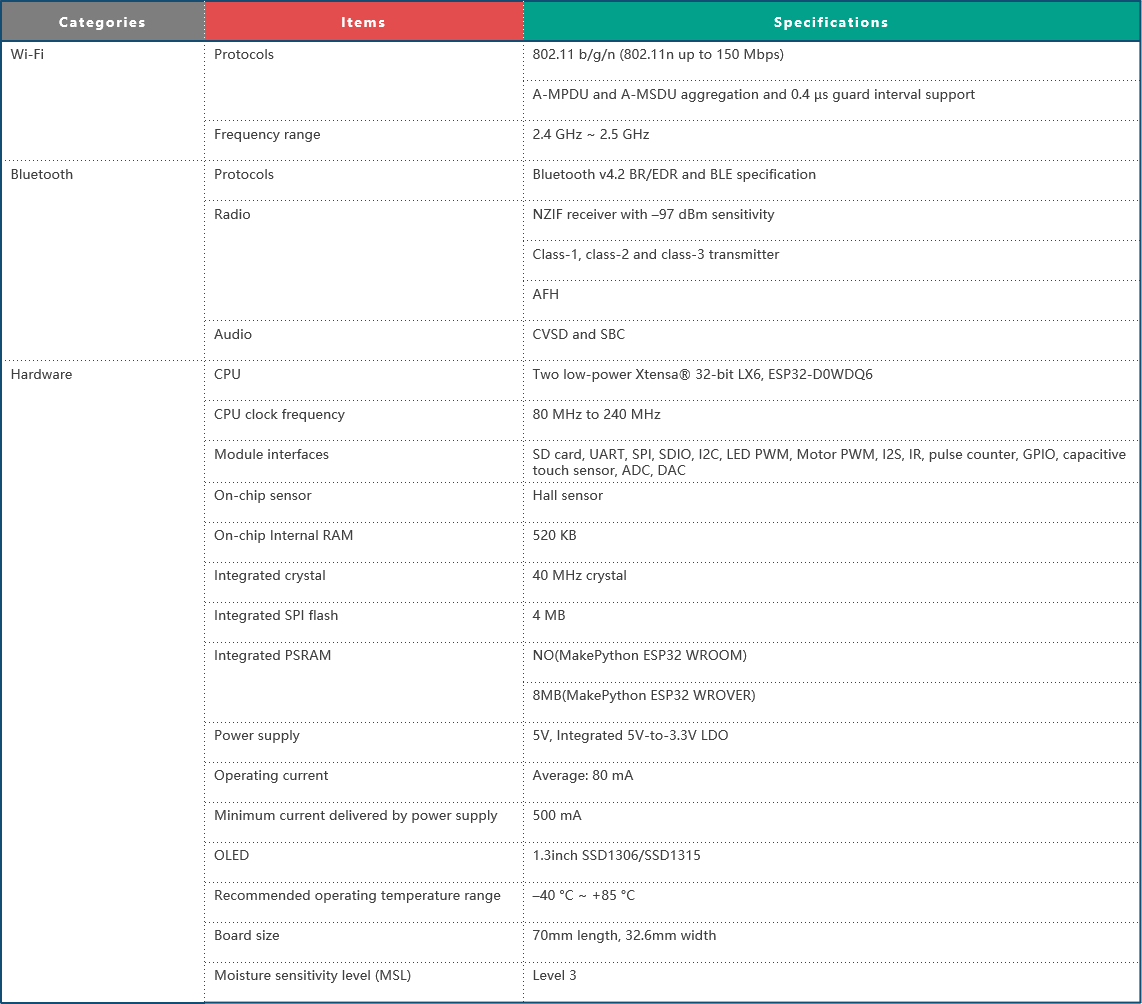Click the 2.4 GHz ~ 2.5 GHz specification
This screenshot has height=1004, width=1142.
(591, 135)
